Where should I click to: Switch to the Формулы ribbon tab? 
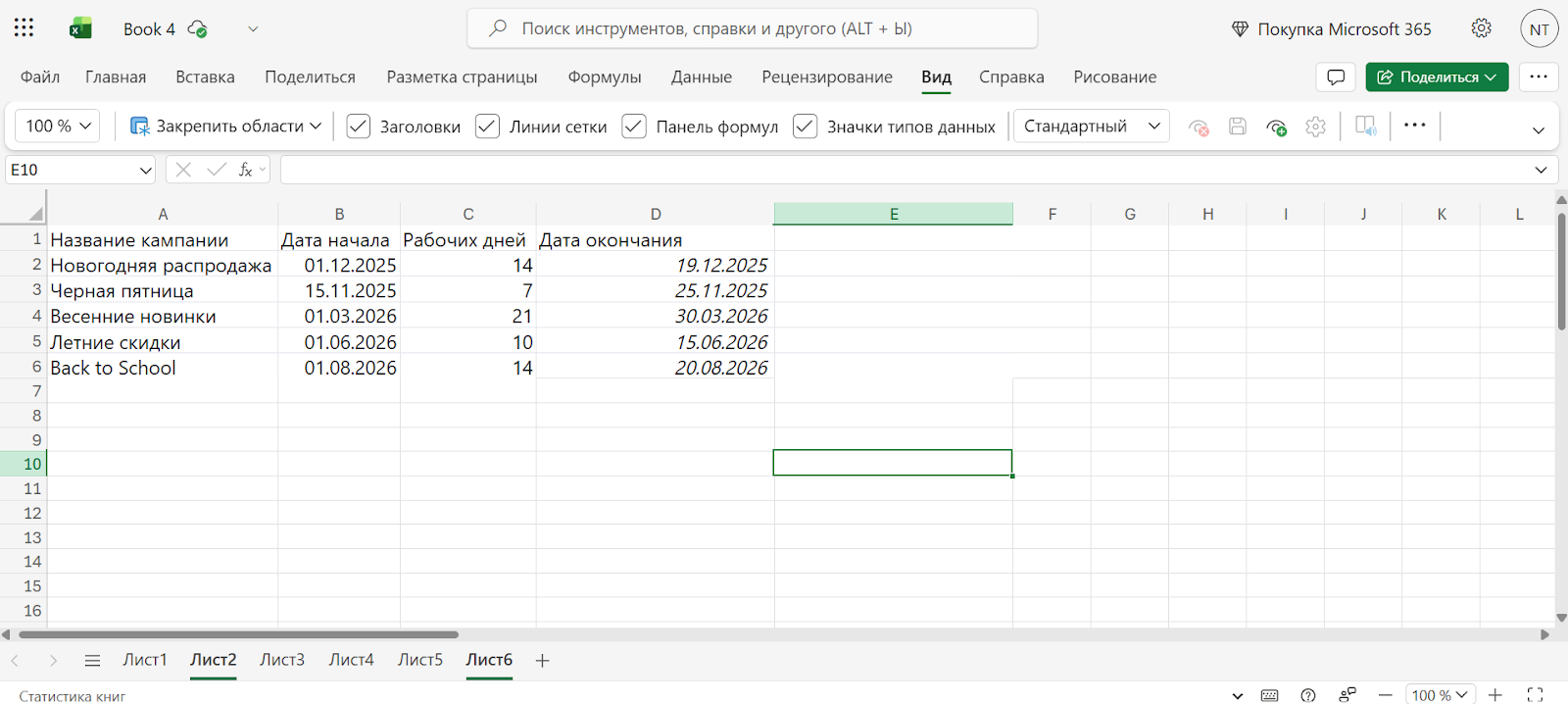point(604,77)
